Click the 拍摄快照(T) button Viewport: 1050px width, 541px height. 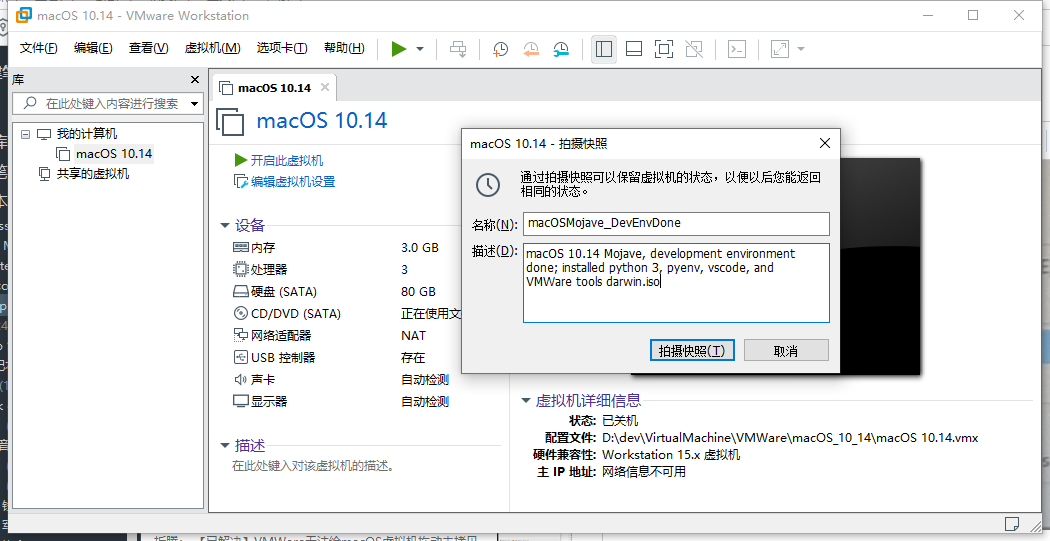pyautogui.click(x=692, y=350)
